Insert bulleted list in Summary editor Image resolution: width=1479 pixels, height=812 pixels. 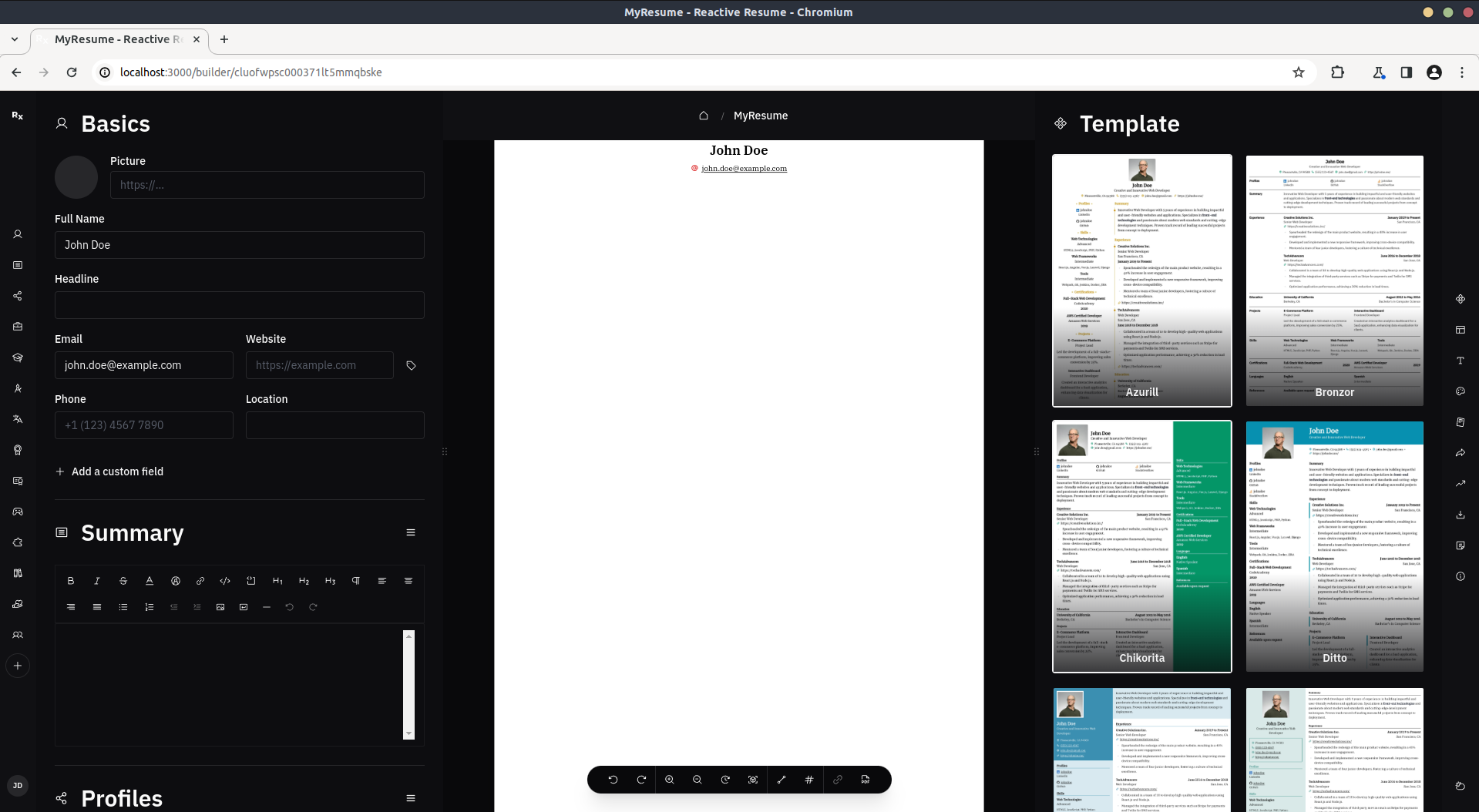click(x=123, y=607)
